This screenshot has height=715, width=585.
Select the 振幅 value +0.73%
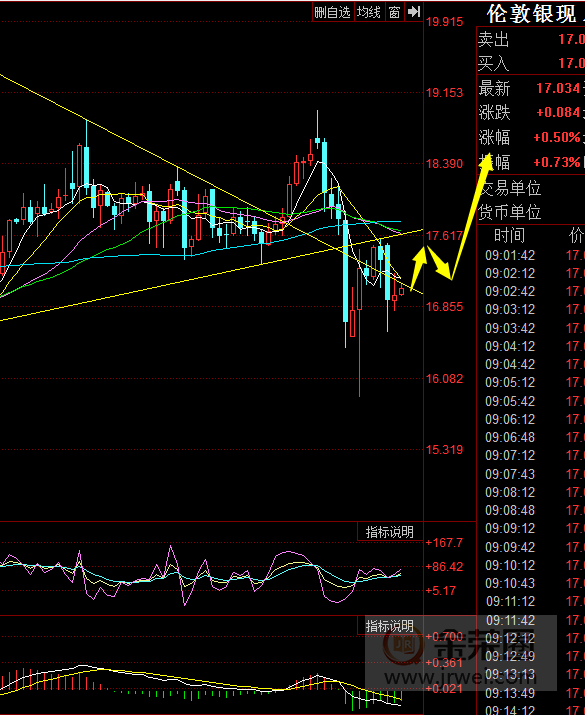pos(557,162)
